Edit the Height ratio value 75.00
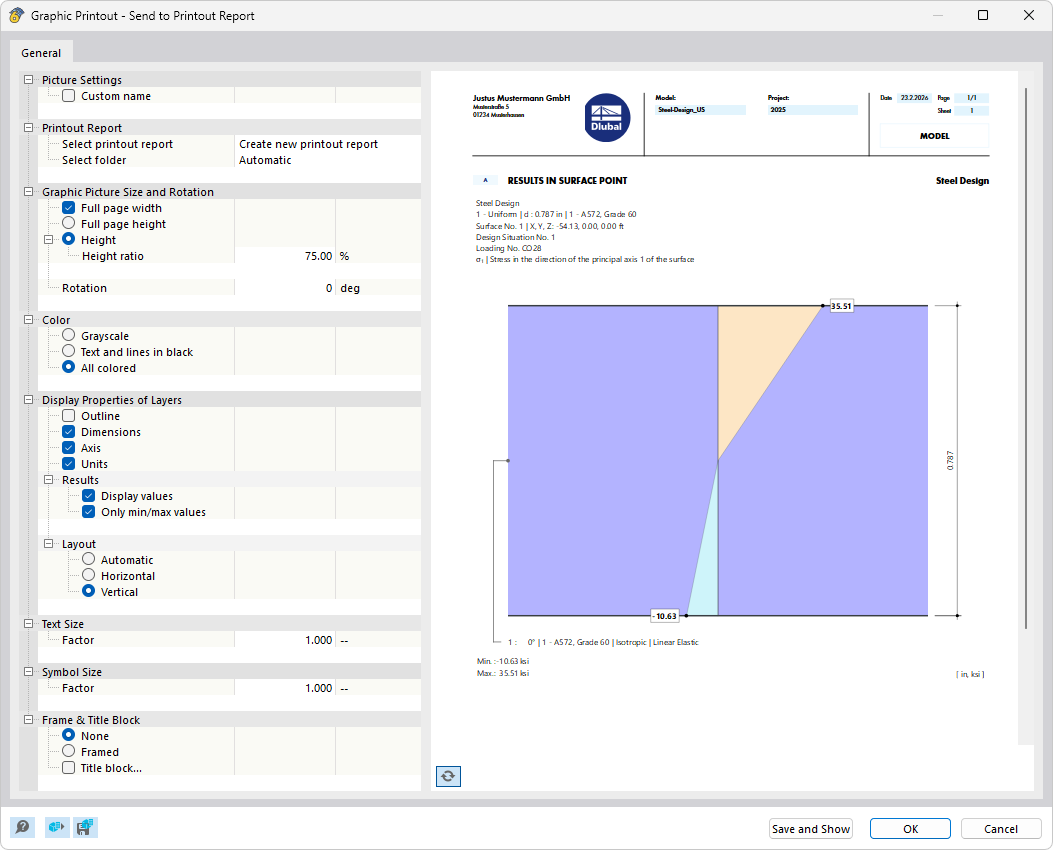The height and width of the screenshot is (850, 1053). point(285,256)
